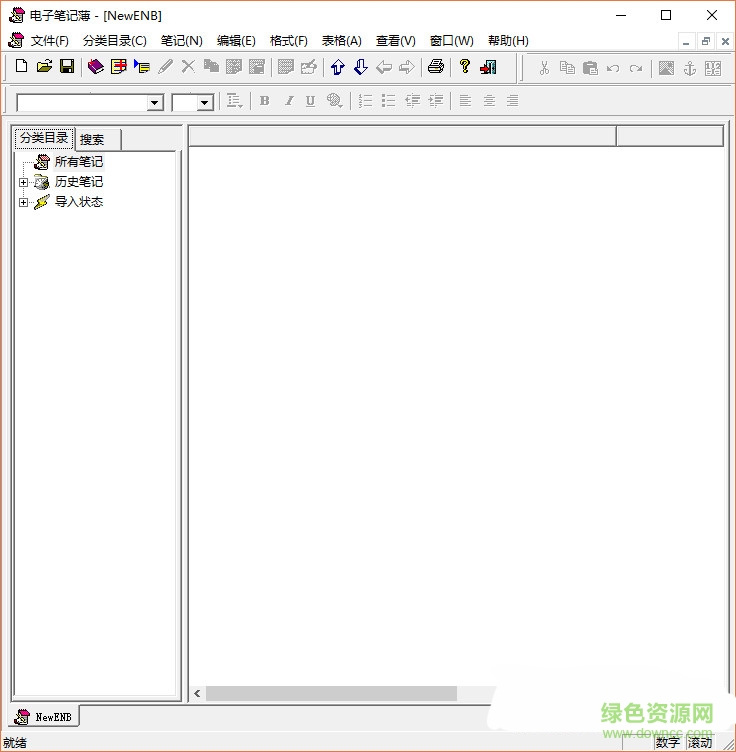The width and height of the screenshot is (736, 752).
Task: Click the undo arrow icon
Action: pos(613,69)
